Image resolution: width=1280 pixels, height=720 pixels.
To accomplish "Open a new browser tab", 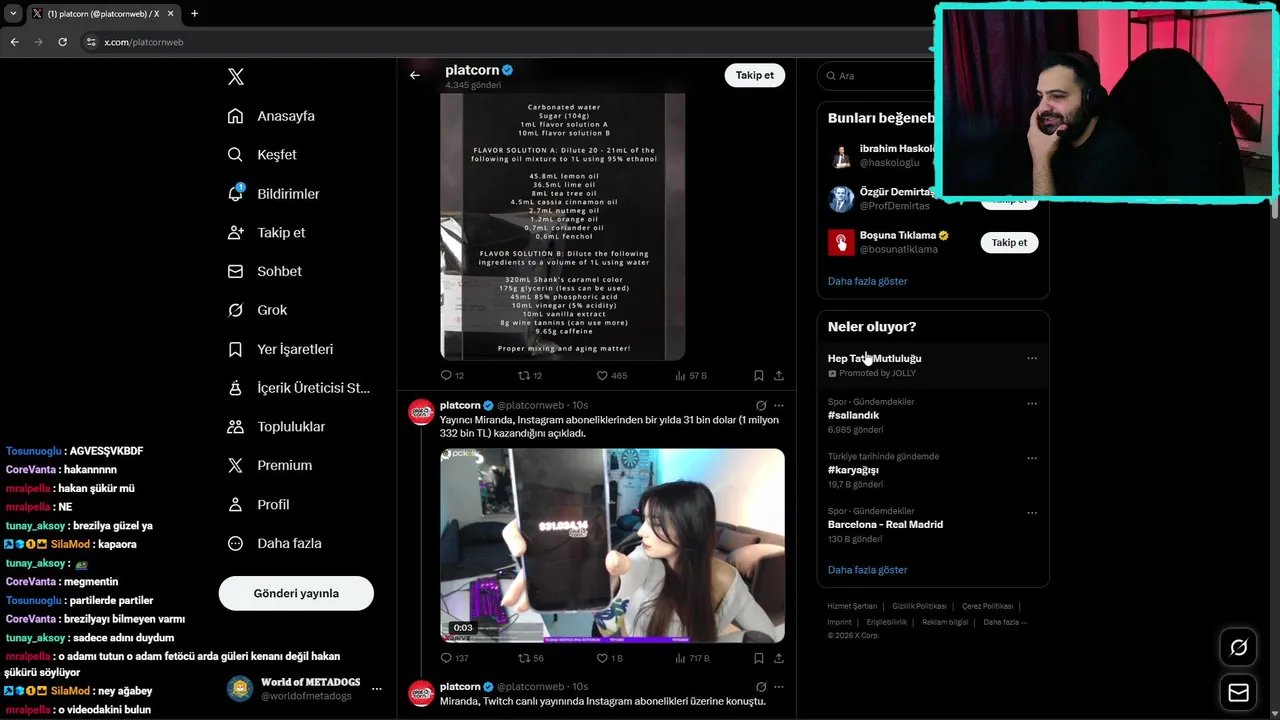I will coord(194,13).
